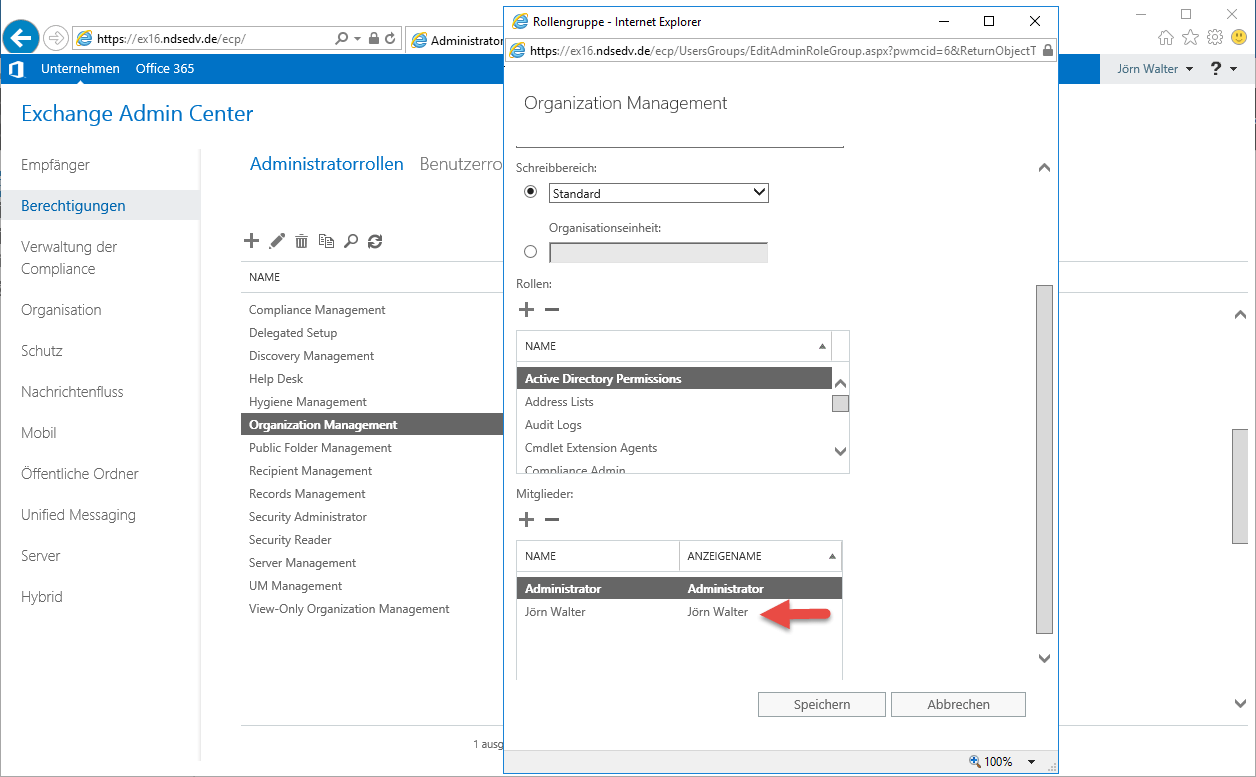Image resolution: width=1256 pixels, height=777 pixels.
Task: Open the Standard write scope dropdown
Action: [659, 193]
